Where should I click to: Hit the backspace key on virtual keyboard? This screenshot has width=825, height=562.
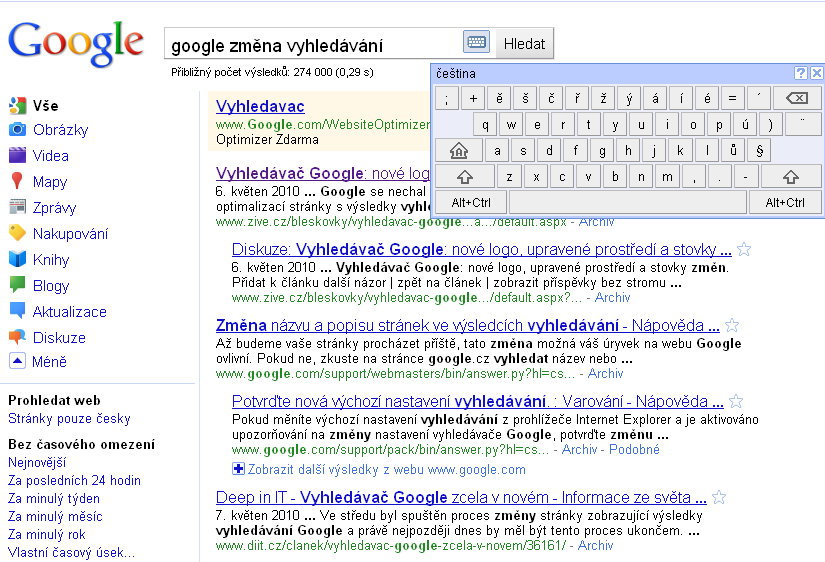tap(797, 98)
